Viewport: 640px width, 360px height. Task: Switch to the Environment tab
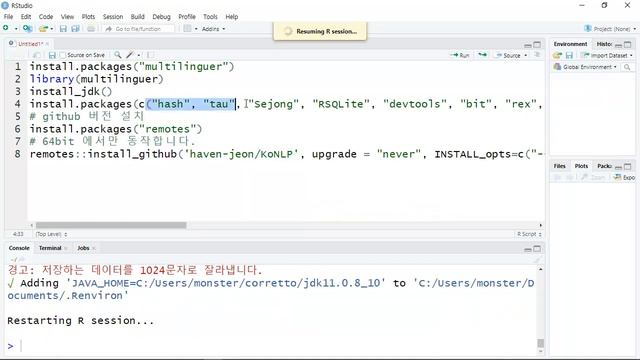click(x=570, y=44)
